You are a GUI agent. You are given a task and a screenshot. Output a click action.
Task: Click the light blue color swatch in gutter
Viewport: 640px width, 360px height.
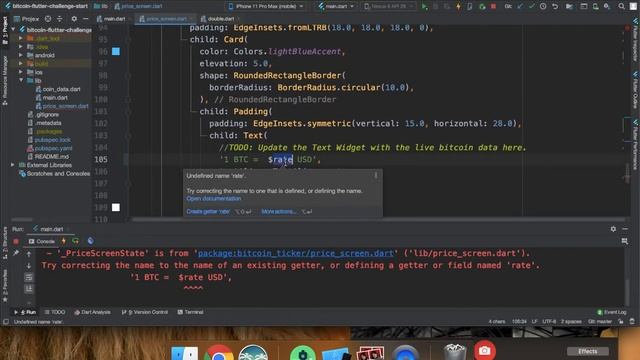pos(116,51)
